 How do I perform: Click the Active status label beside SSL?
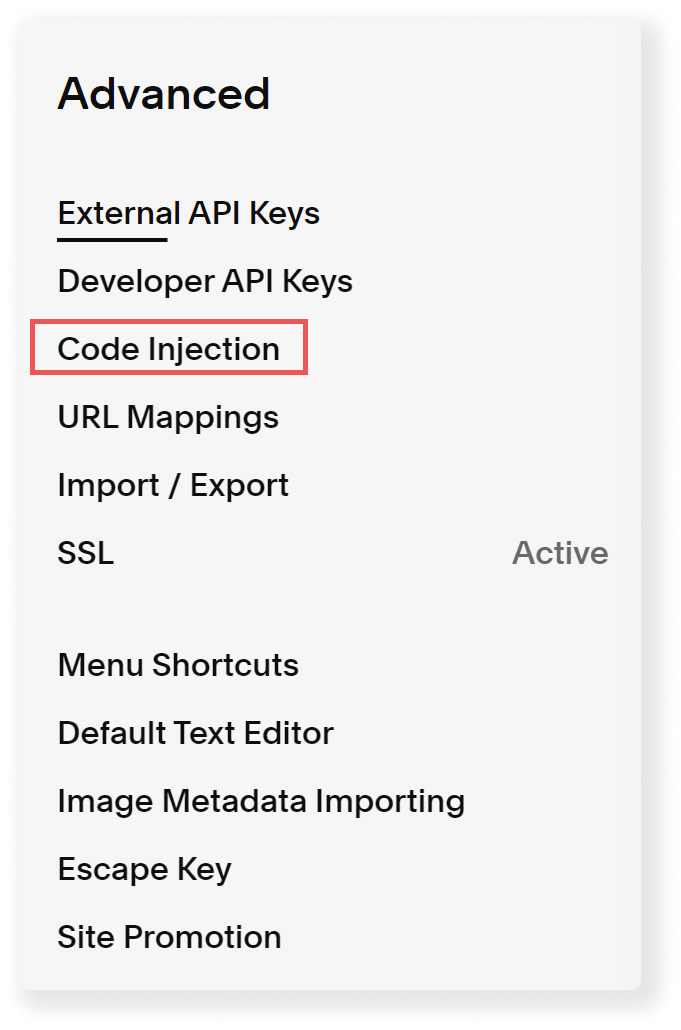[560, 552]
